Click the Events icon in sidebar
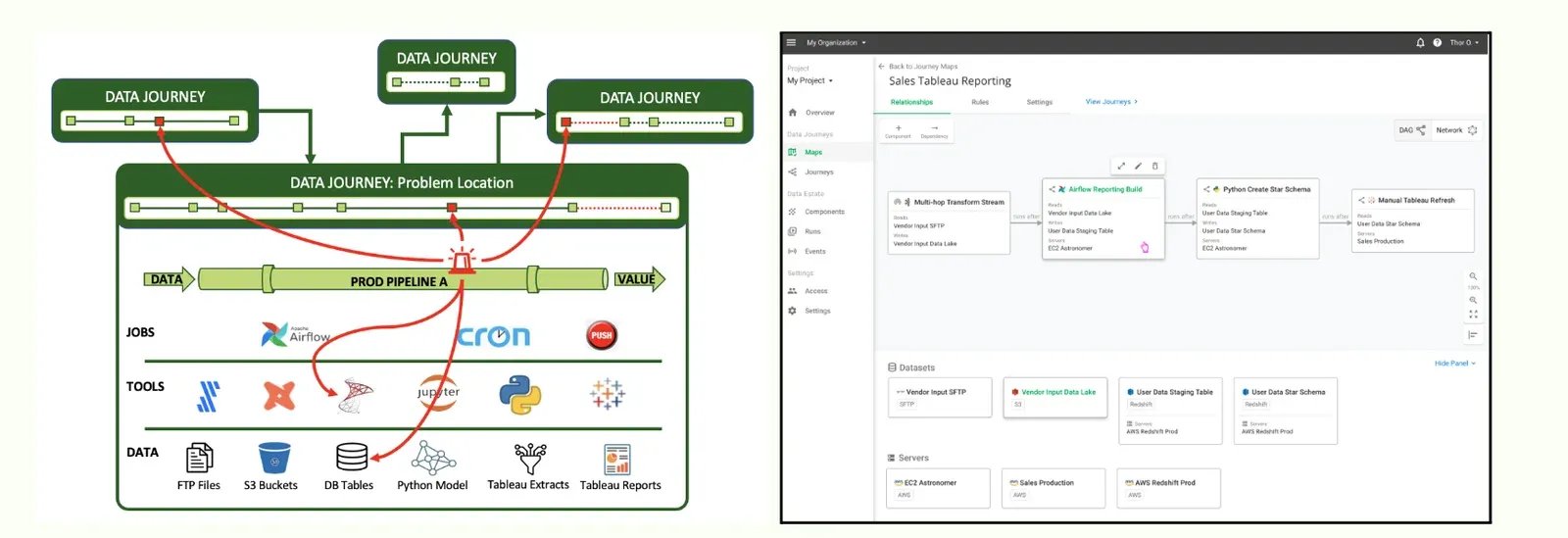 793,251
